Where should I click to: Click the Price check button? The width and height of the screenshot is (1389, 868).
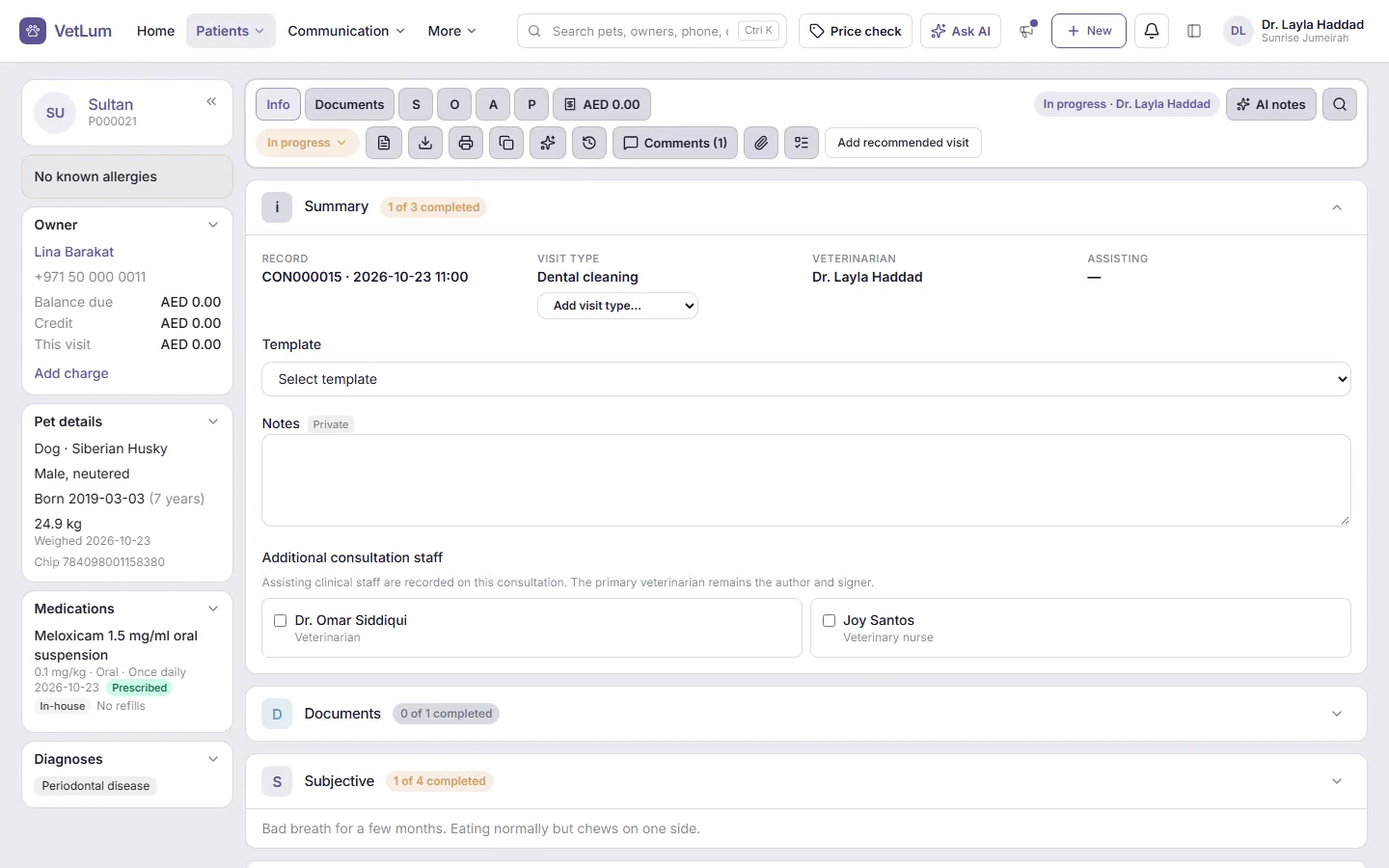[x=856, y=31]
